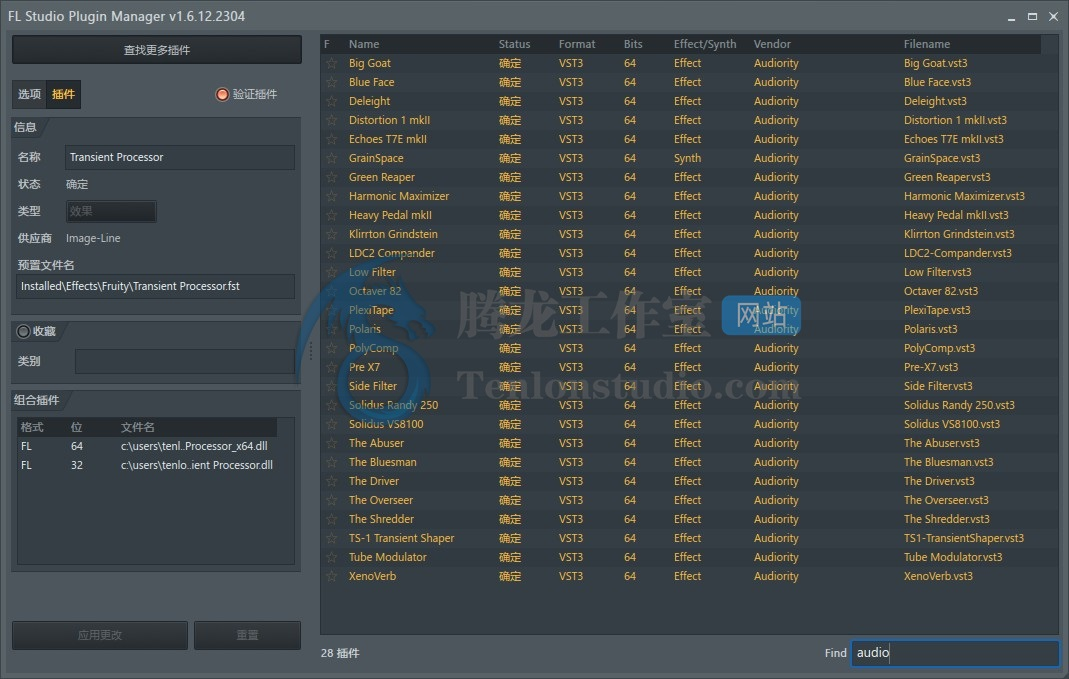Click the 重置 reset button
This screenshot has height=679, width=1069.
[x=247, y=635]
